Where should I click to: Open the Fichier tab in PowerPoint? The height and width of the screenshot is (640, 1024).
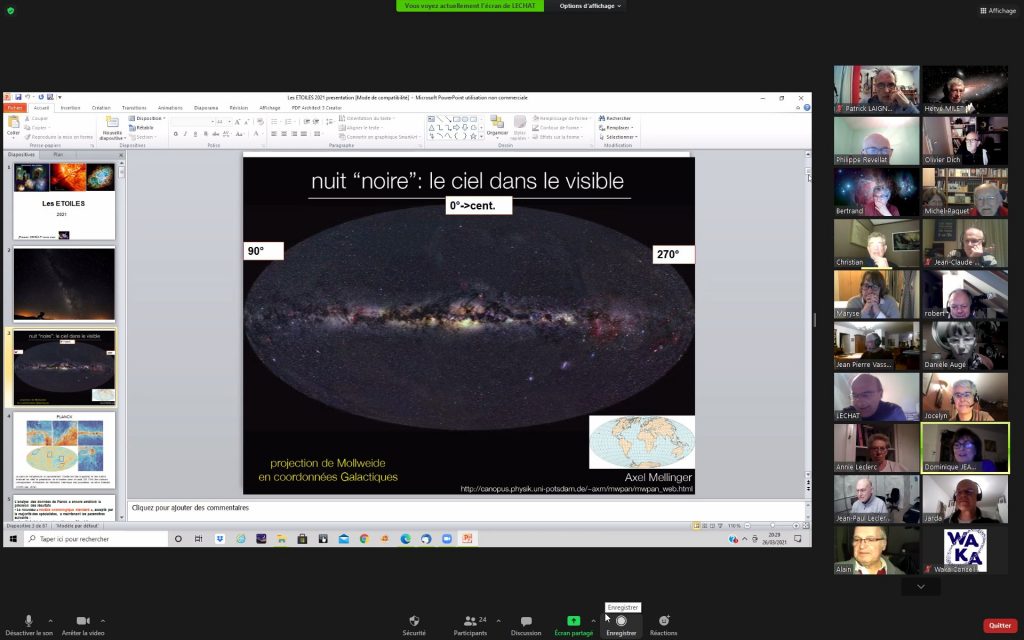pyautogui.click(x=15, y=108)
